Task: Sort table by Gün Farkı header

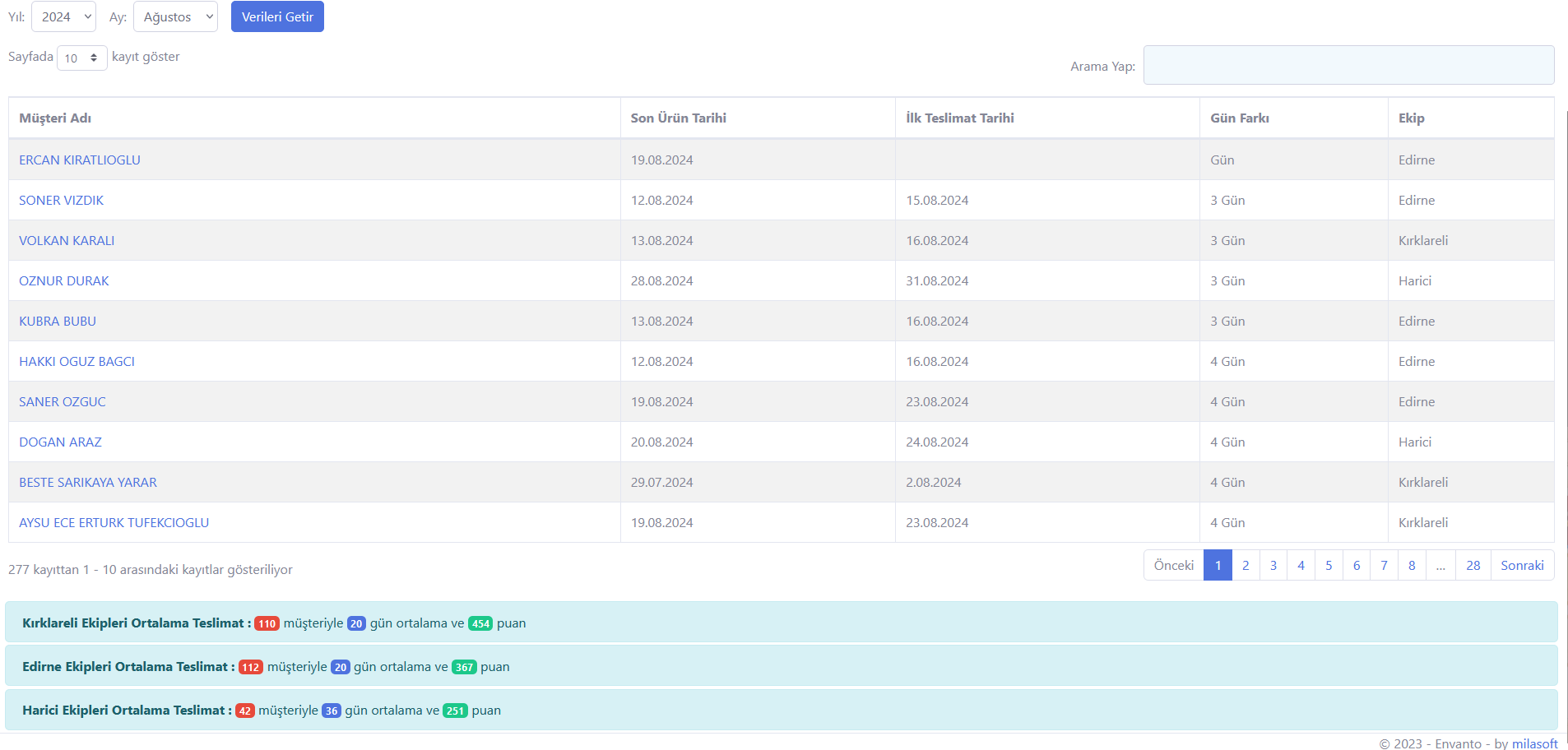Action: [1239, 118]
